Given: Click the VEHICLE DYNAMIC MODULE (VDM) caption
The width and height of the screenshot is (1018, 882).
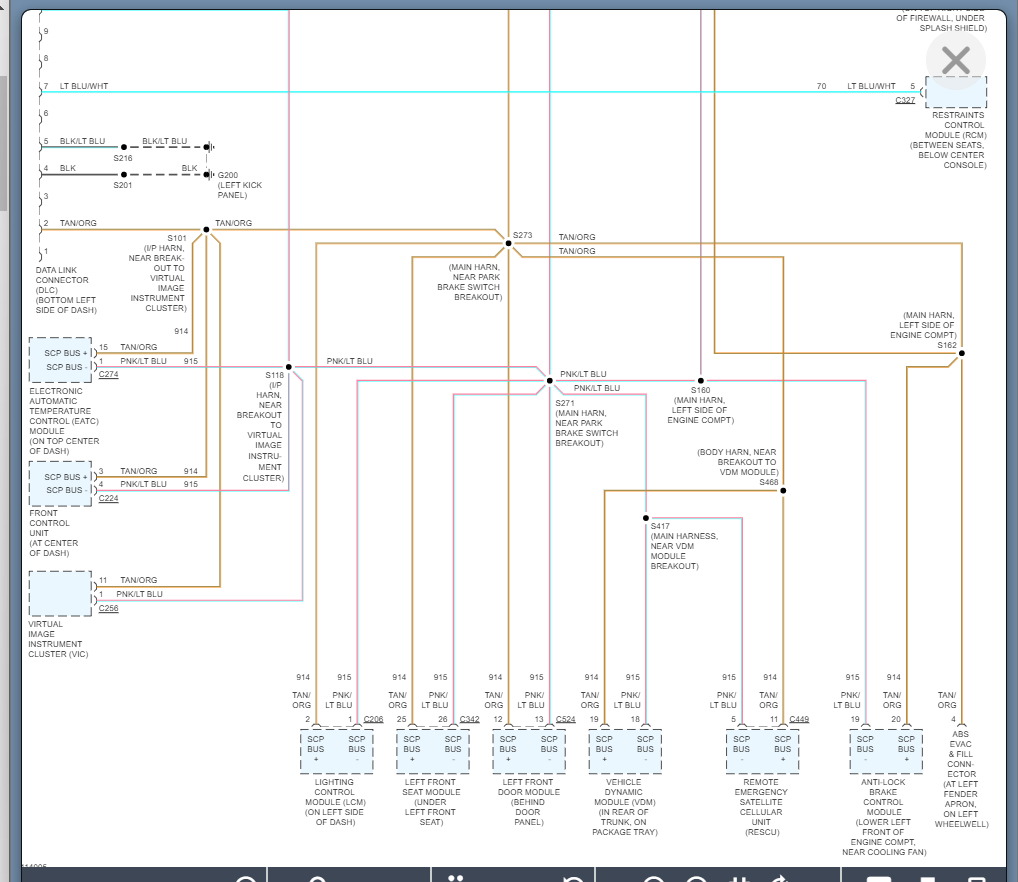Looking at the screenshot, I should (x=625, y=807).
